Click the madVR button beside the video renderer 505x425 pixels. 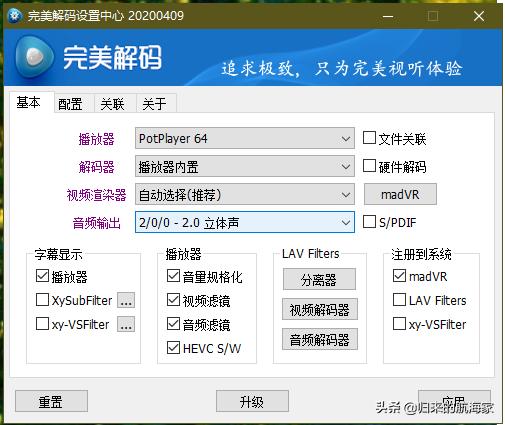click(400, 194)
